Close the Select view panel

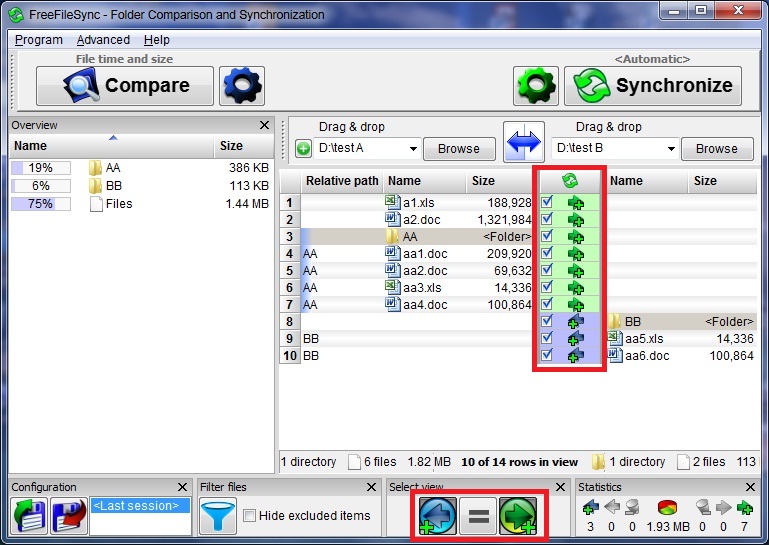pos(560,487)
